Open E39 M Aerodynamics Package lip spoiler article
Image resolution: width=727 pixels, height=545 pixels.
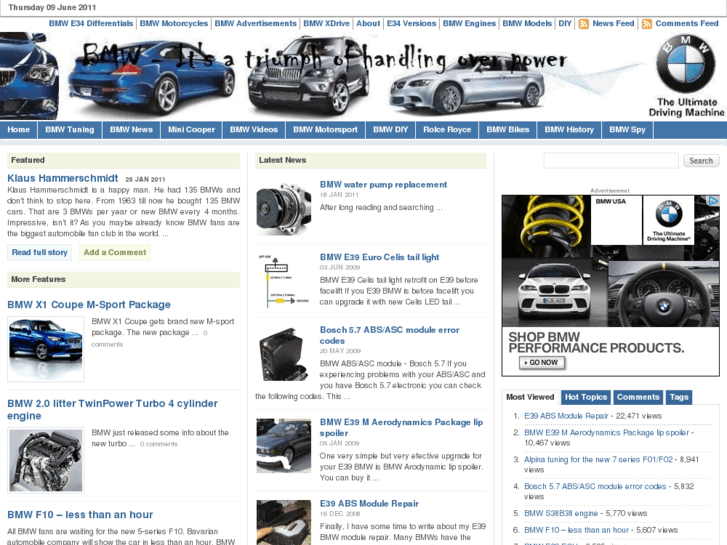point(401,428)
